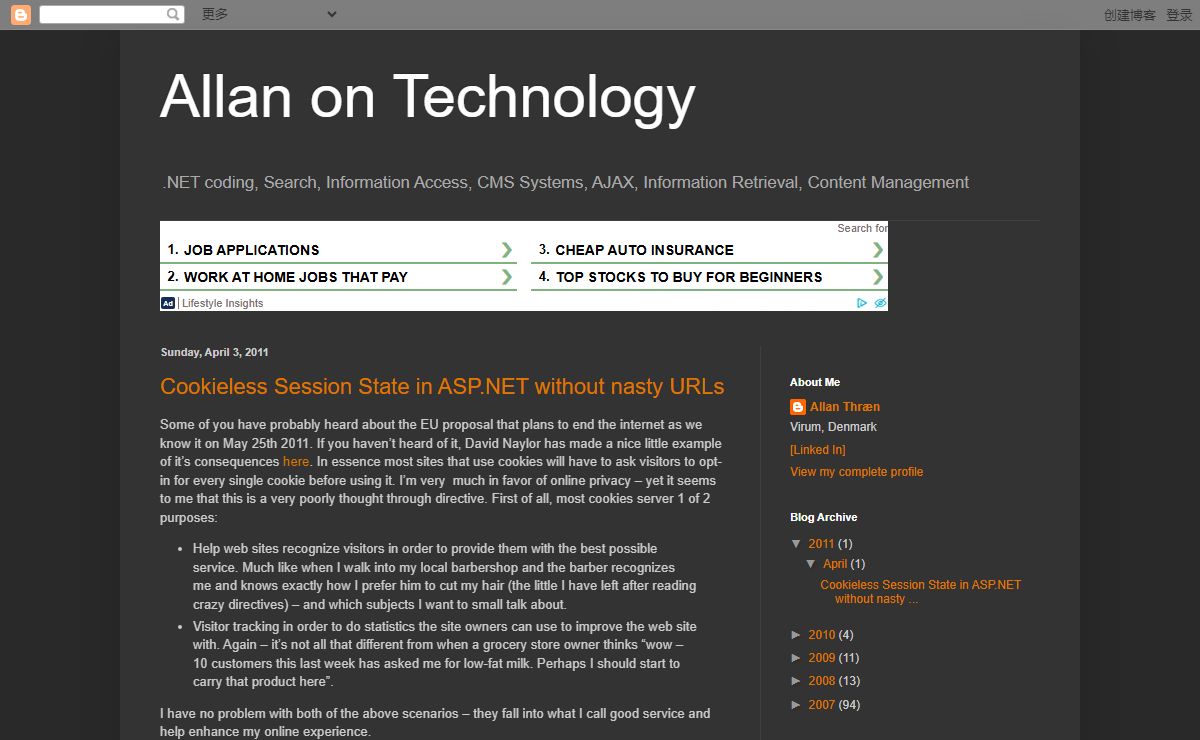Open the 2008 archive year link
Viewport: 1200px width, 740px height.
pos(821,681)
